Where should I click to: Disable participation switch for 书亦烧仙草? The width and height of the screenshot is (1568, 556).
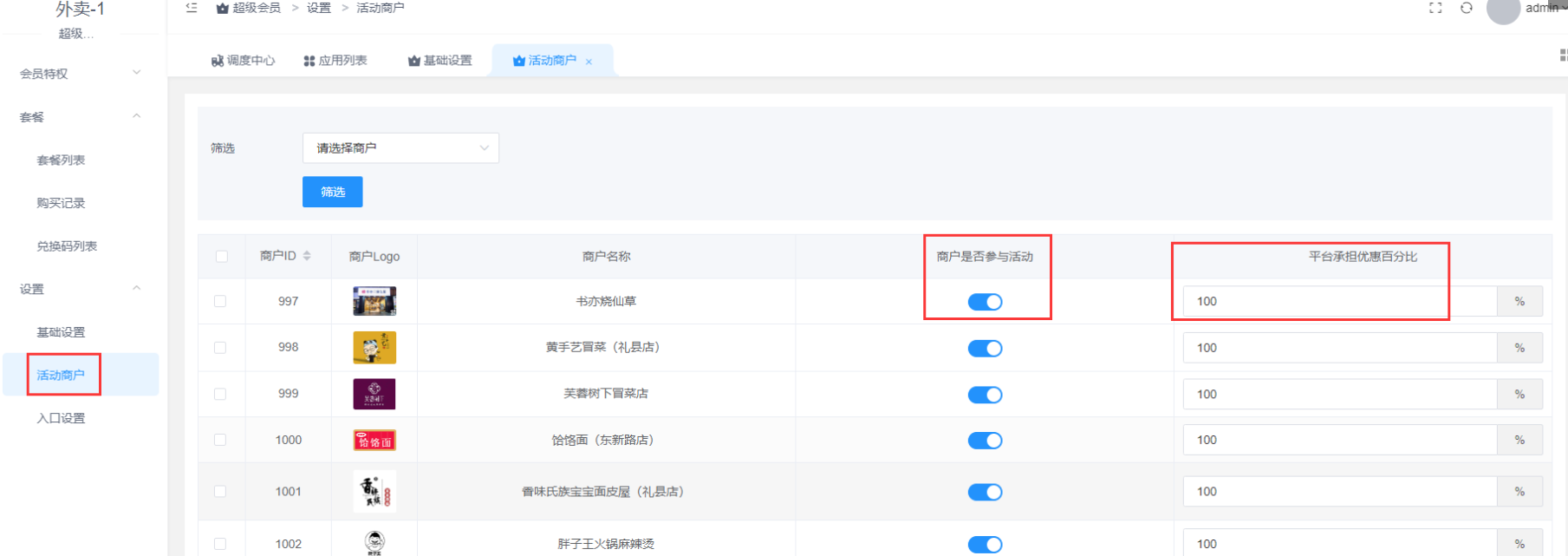(985, 302)
